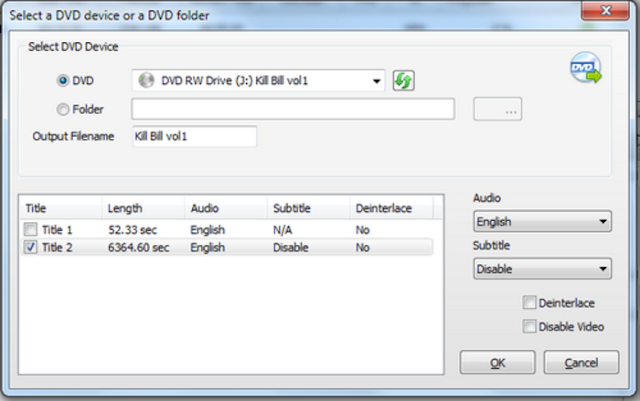Screen dimensions: 640x401
Task: Open the Audio language dropdown
Action: 542,222
